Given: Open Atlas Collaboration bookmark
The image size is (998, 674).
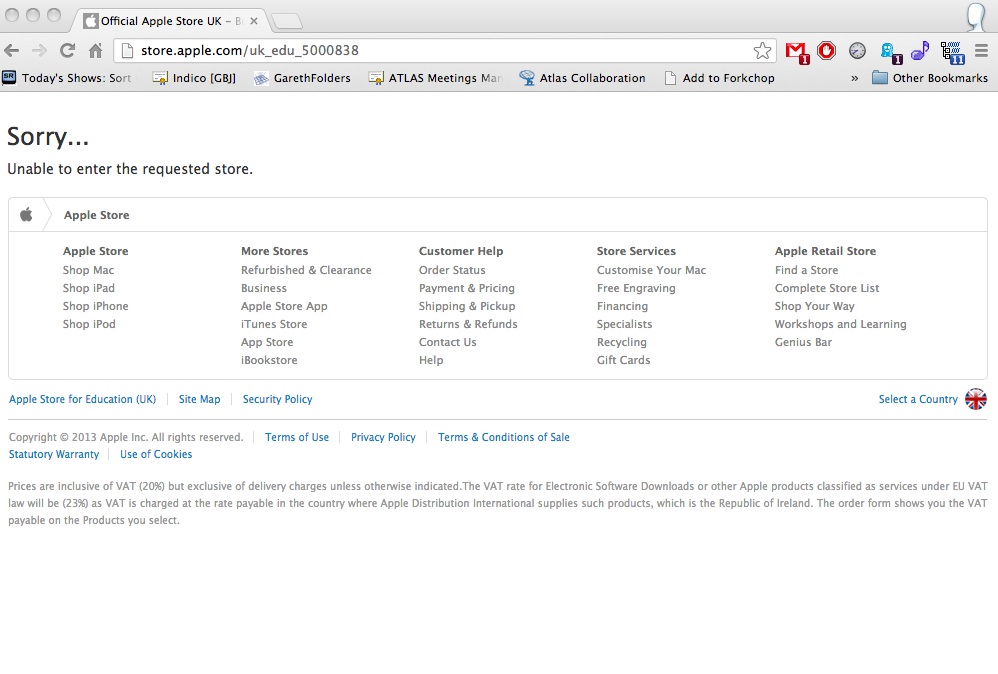Looking at the screenshot, I should tap(582, 78).
